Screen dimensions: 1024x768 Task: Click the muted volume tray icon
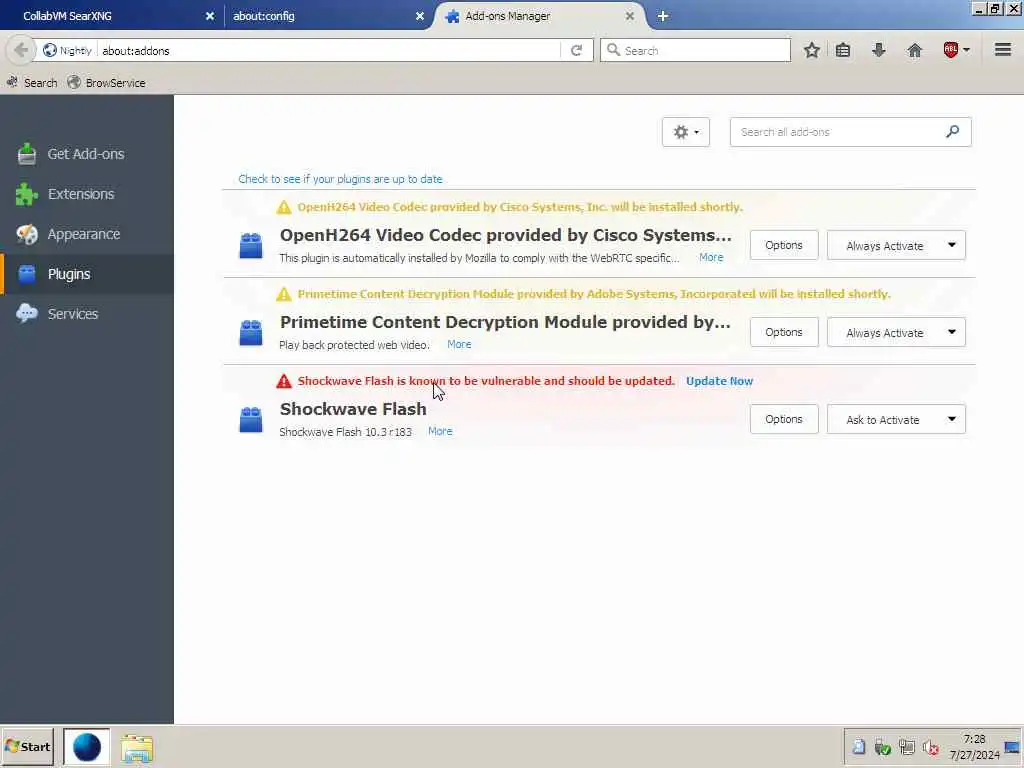(931, 747)
